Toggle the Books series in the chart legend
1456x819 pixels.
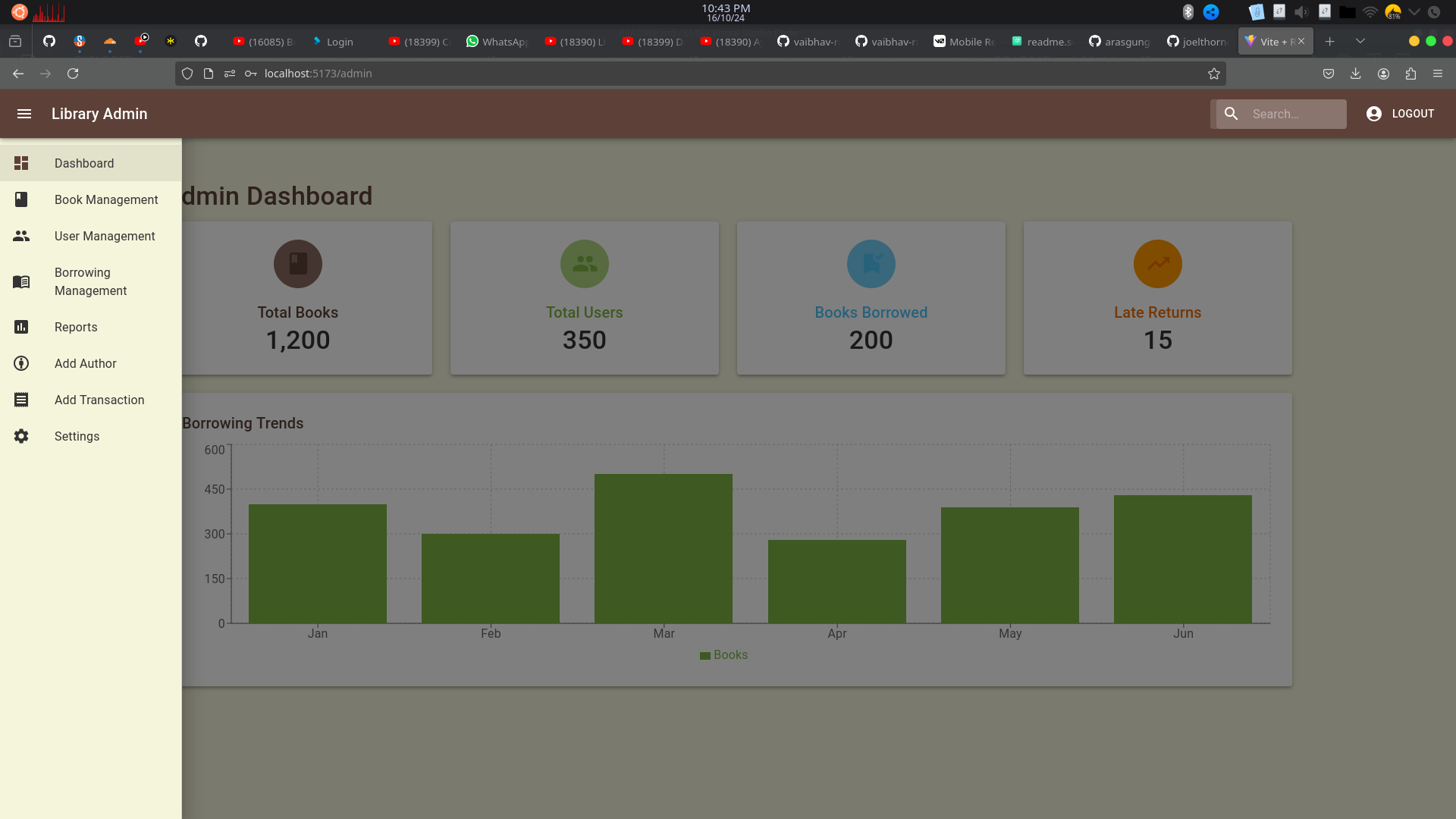pos(723,654)
